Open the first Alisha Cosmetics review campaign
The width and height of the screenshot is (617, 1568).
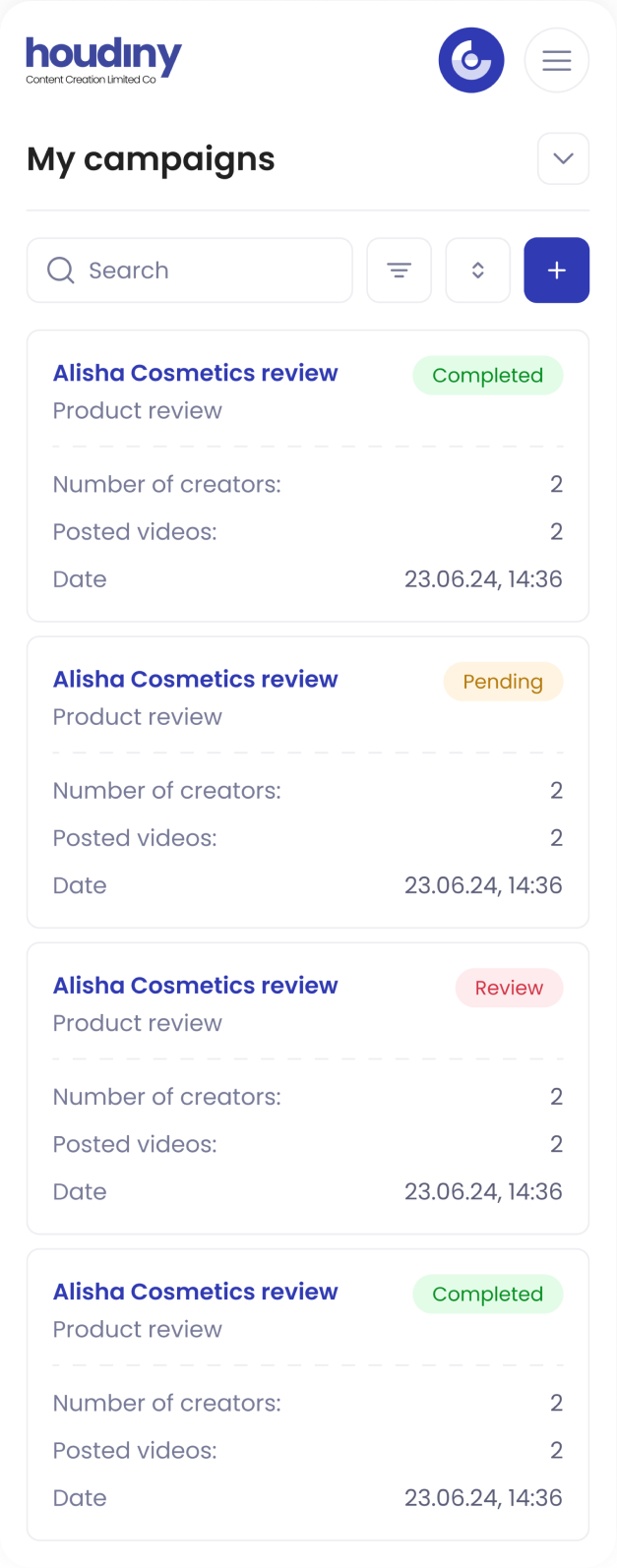tap(195, 373)
